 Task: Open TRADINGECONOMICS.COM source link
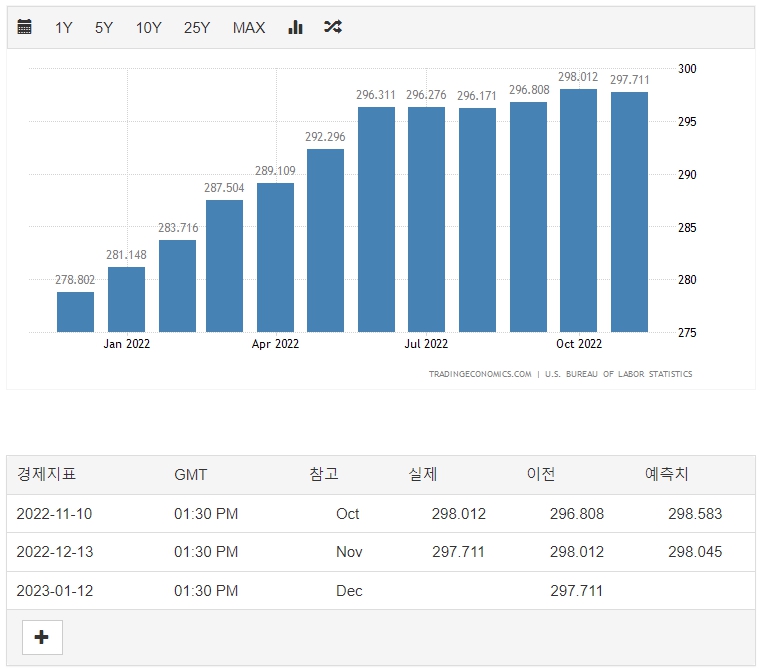[x=480, y=374]
